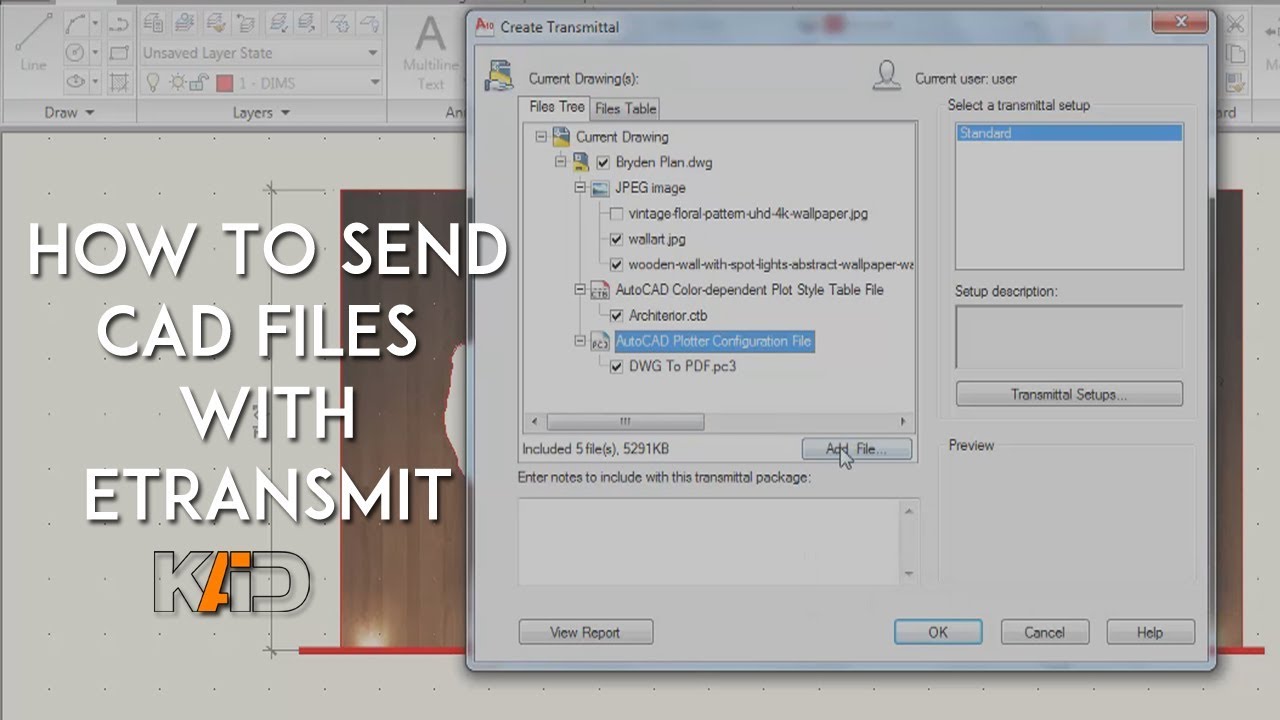Uncheck the wooden-wall-with-spot-lights image checkbox
1280x720 pixels.
click(x=616, y=265)
